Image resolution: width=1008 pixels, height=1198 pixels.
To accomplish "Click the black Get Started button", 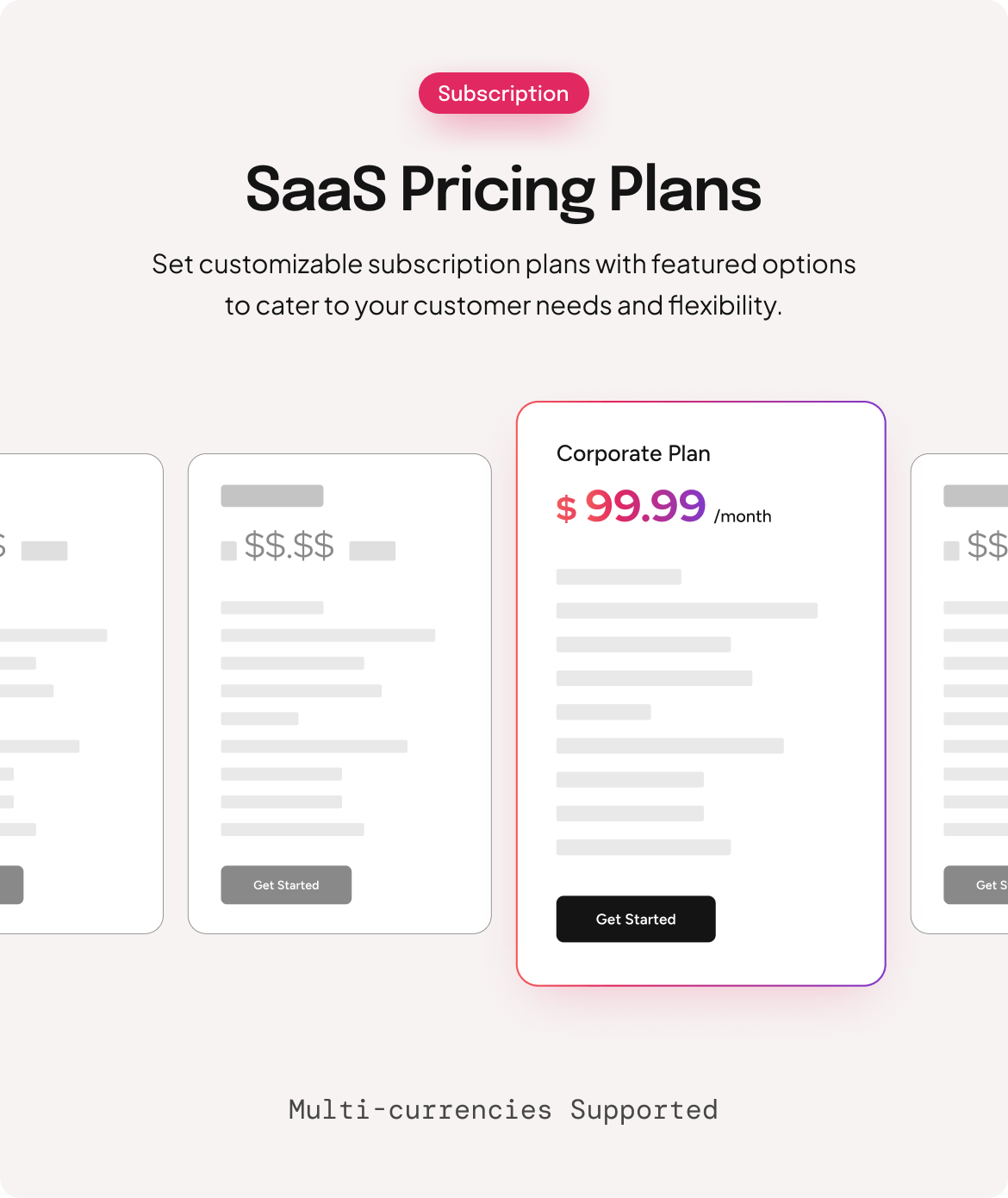I will click(x=636, y=919).
